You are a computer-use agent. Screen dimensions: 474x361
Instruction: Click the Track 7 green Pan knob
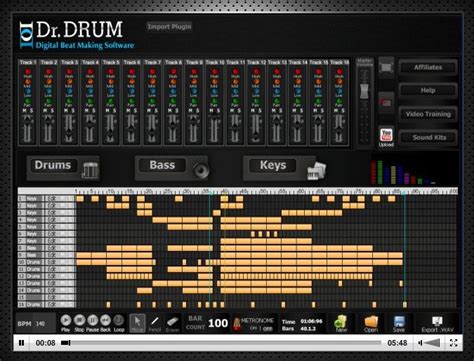[x=152, y=101]
